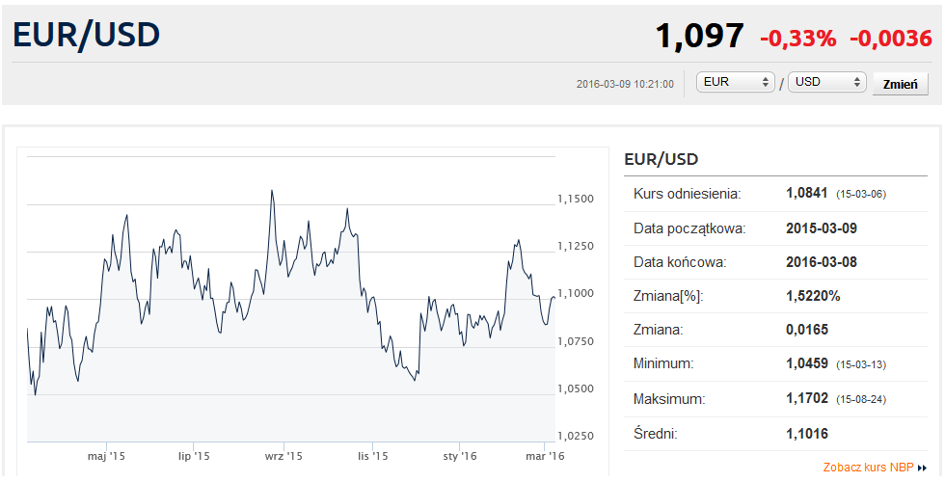The image size is (945, 482).
Task: Click the maj '15 axis label
Action: coord(105,457)
